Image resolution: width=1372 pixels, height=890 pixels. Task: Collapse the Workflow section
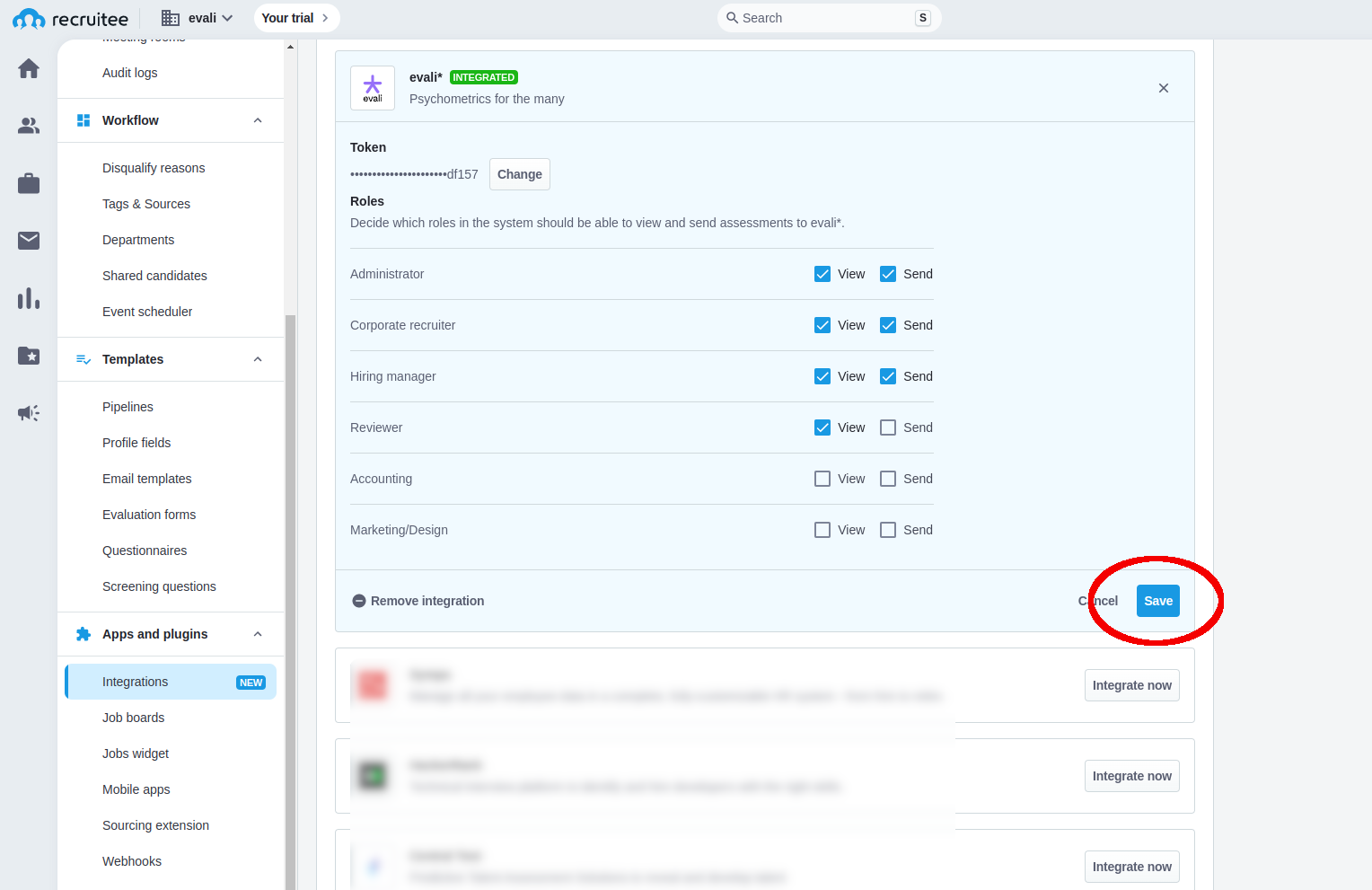pyautogui.click(x=258, y=120)
